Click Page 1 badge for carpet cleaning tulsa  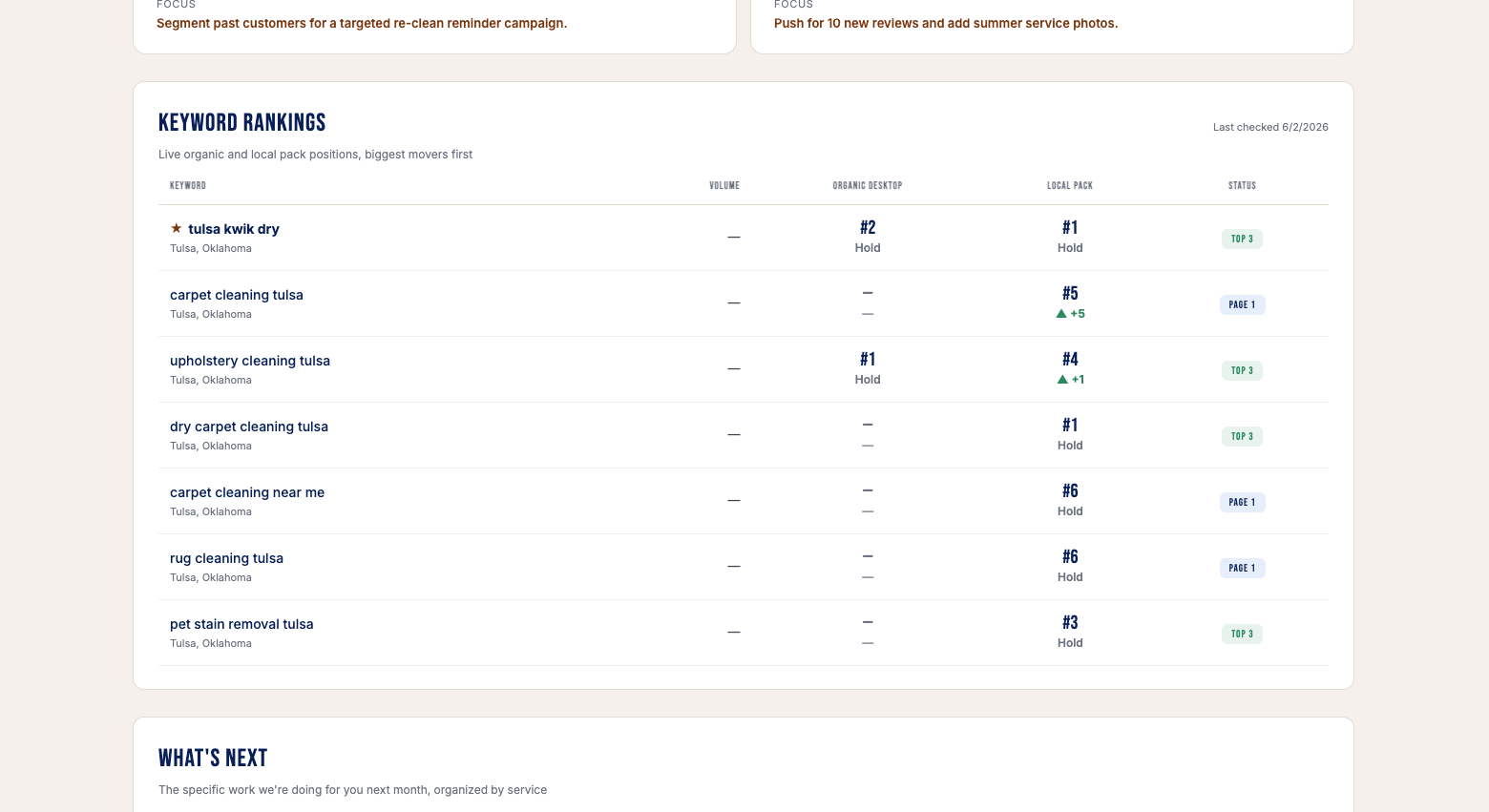coord(1242,304)
